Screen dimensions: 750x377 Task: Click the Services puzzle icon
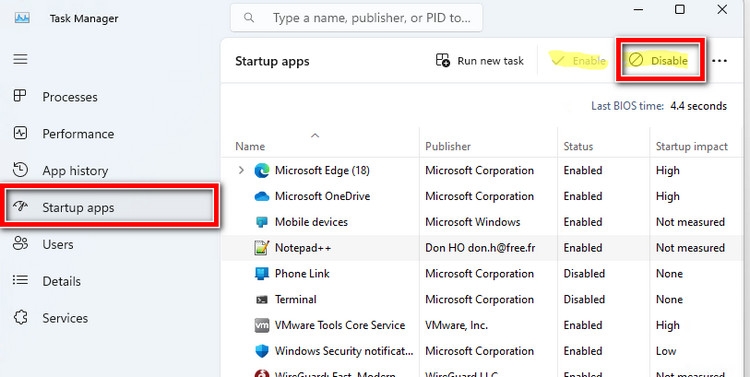coord(20,317)
